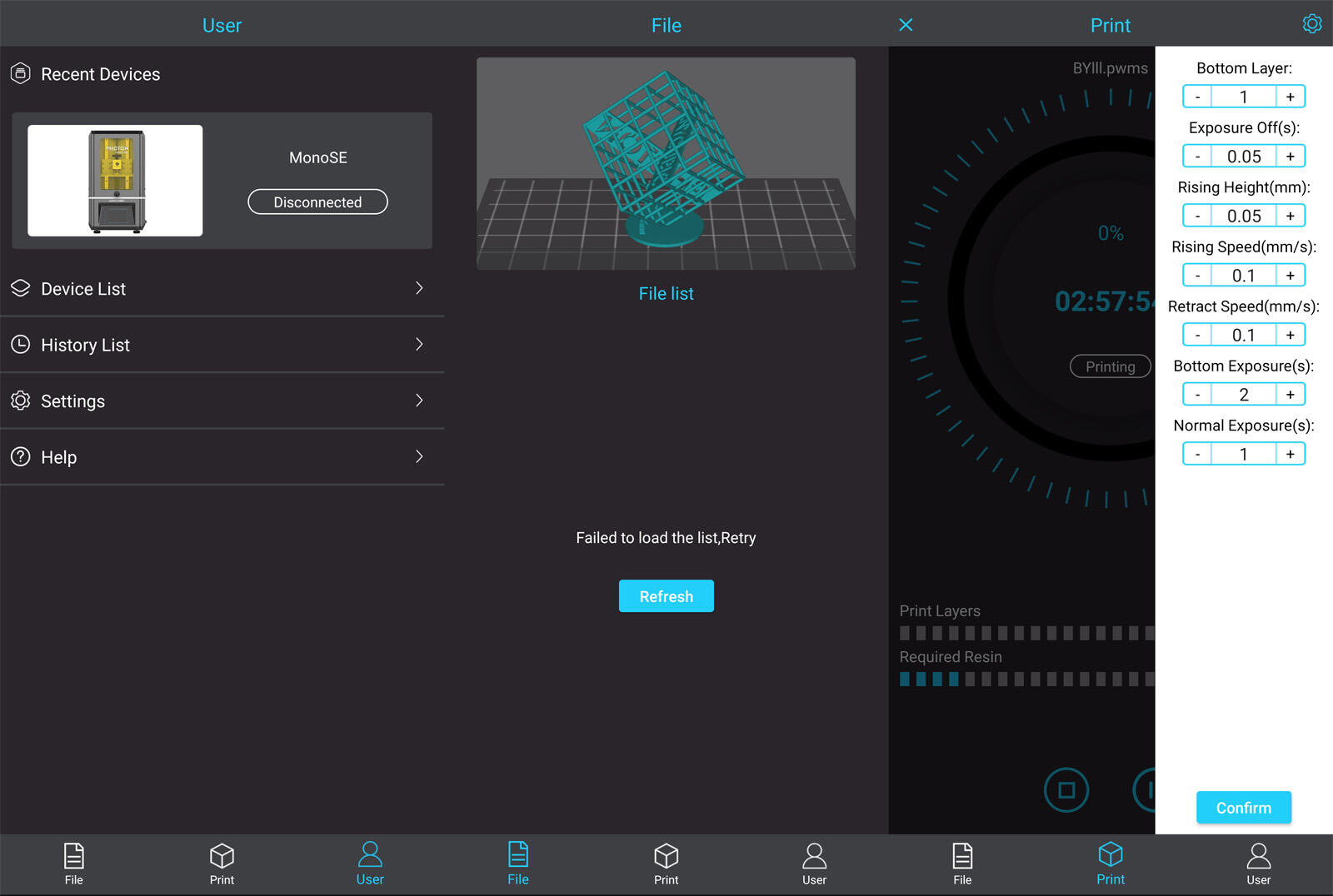Select the blue highlighted File tab icon
The width and height of the screenshot is (1333, 896).
(518, 855)
